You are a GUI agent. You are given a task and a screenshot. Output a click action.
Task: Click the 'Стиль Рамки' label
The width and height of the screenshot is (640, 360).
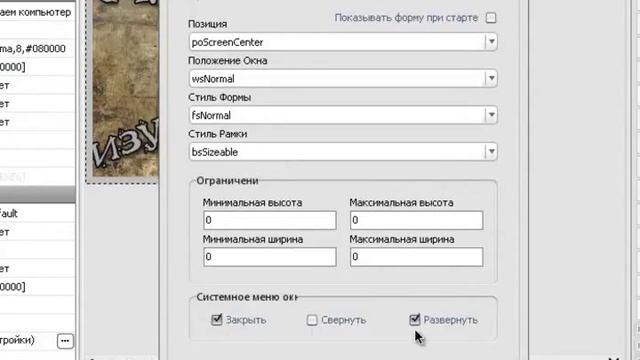point(218,134)
